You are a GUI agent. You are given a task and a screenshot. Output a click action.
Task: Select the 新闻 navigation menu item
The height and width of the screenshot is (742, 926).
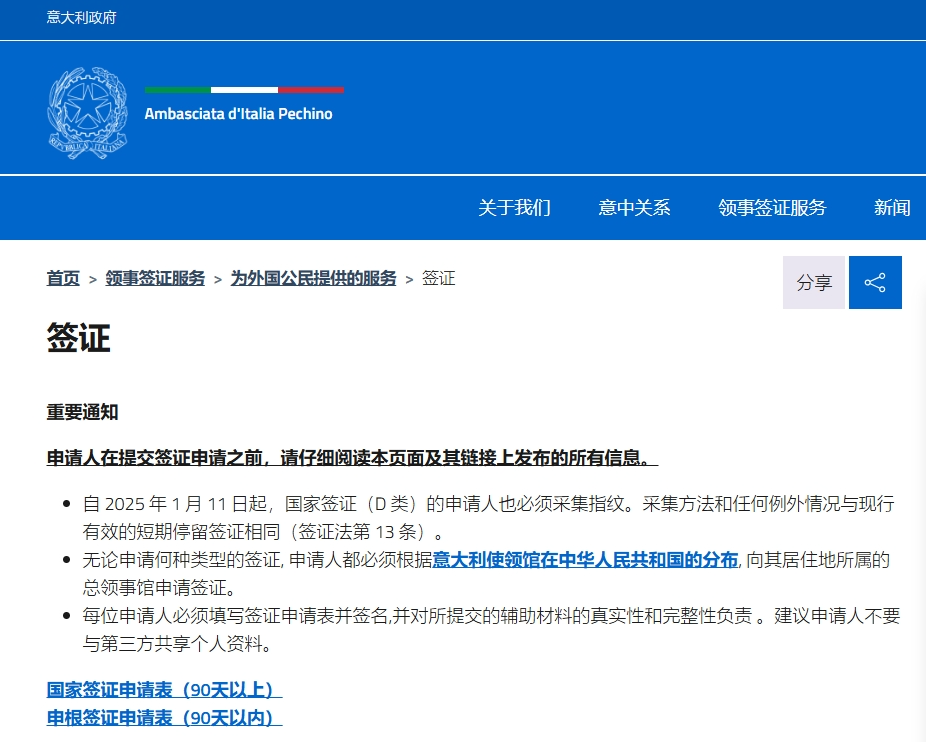[892, 208]
